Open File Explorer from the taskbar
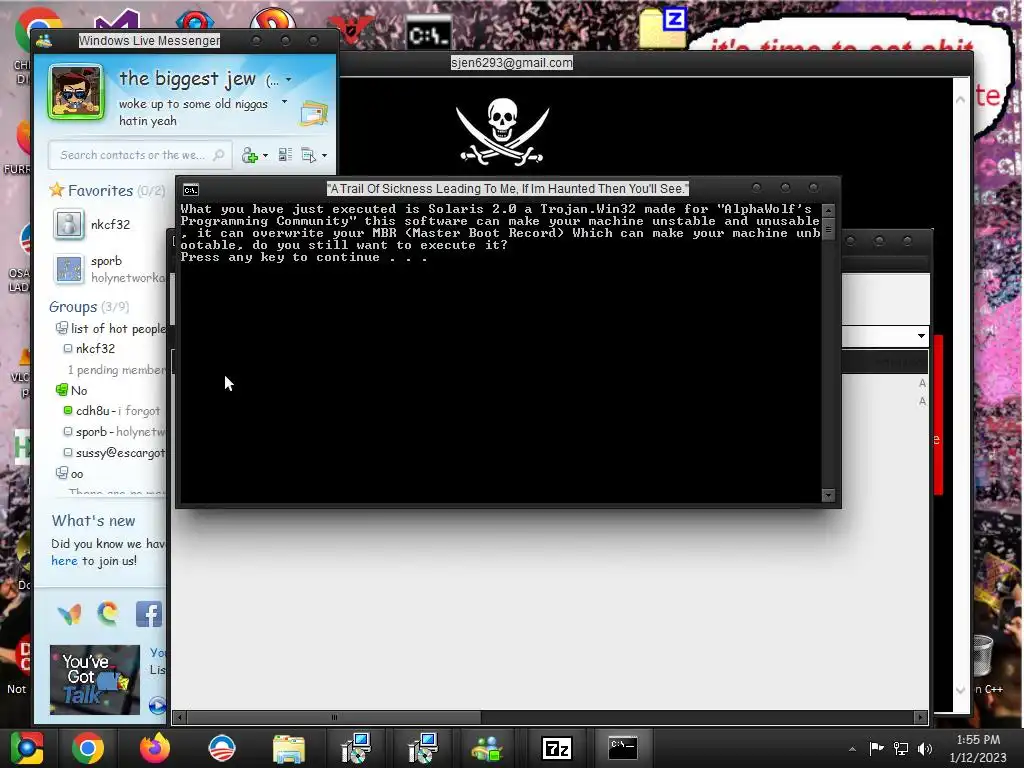Image resolution: width=1024 pixels, height=768 pixels. click(289, 749)
